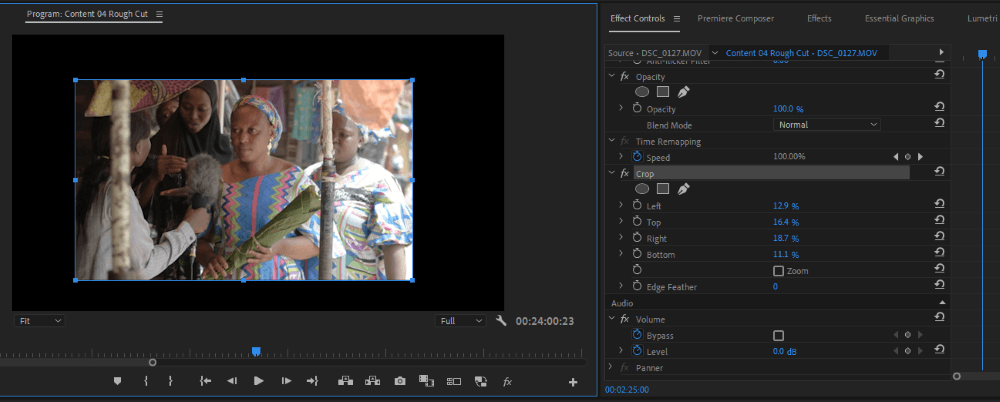Open the Blend Mode Normal dropdown
Image resolution: width=1000 pixels, height=402 pixels.
click(x=827, y=125)
